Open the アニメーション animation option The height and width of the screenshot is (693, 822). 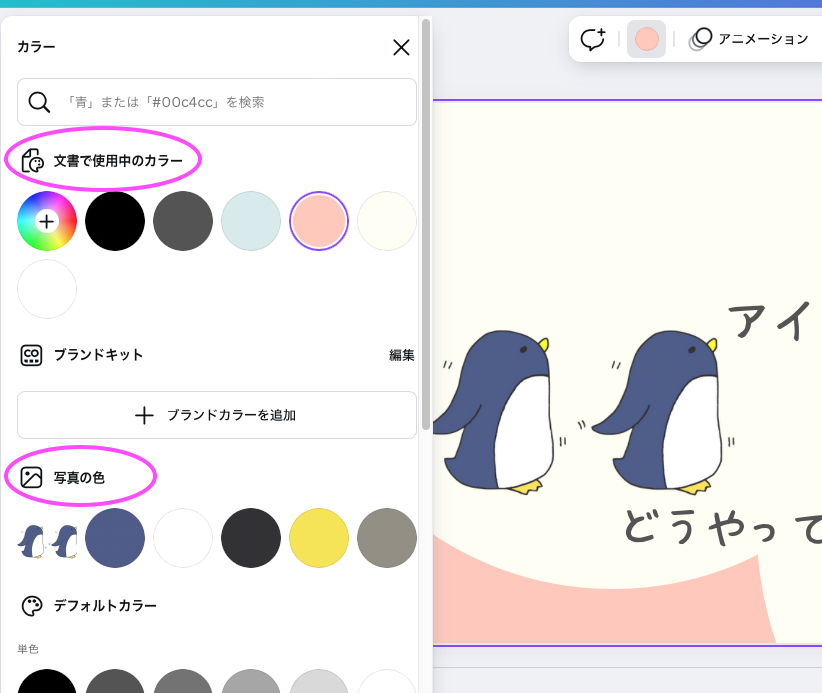tap(750, 39)
